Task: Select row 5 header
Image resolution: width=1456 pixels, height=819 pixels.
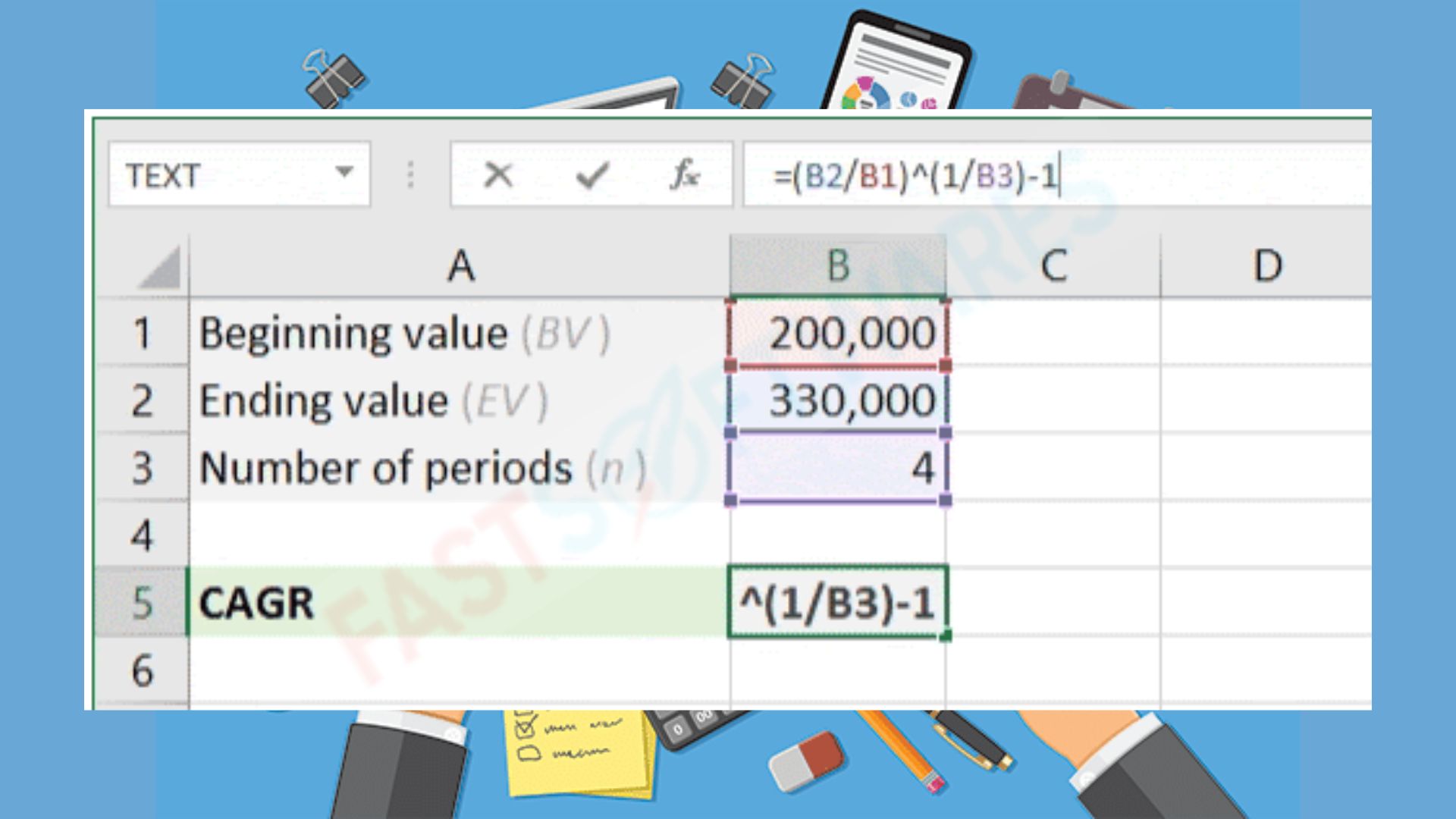Action: 142,602
